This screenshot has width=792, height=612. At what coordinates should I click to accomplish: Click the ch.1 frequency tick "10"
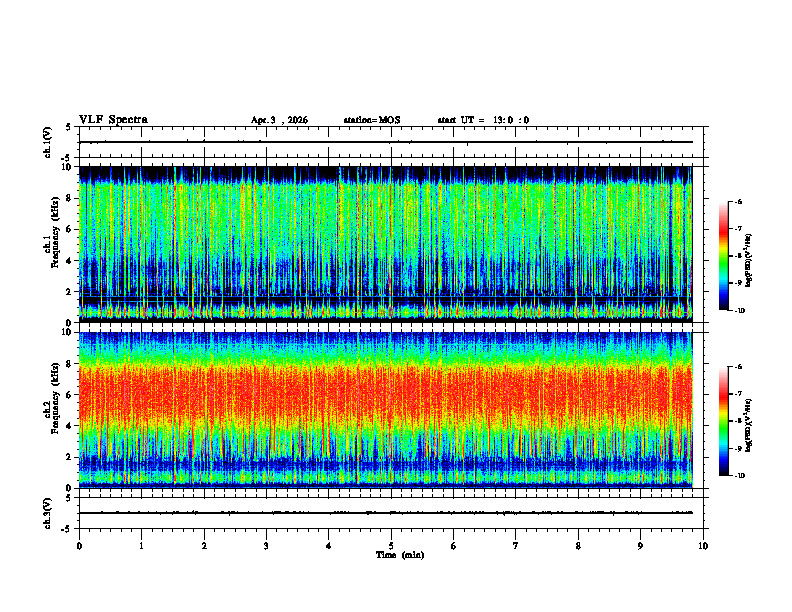click(x=68, y=167)
